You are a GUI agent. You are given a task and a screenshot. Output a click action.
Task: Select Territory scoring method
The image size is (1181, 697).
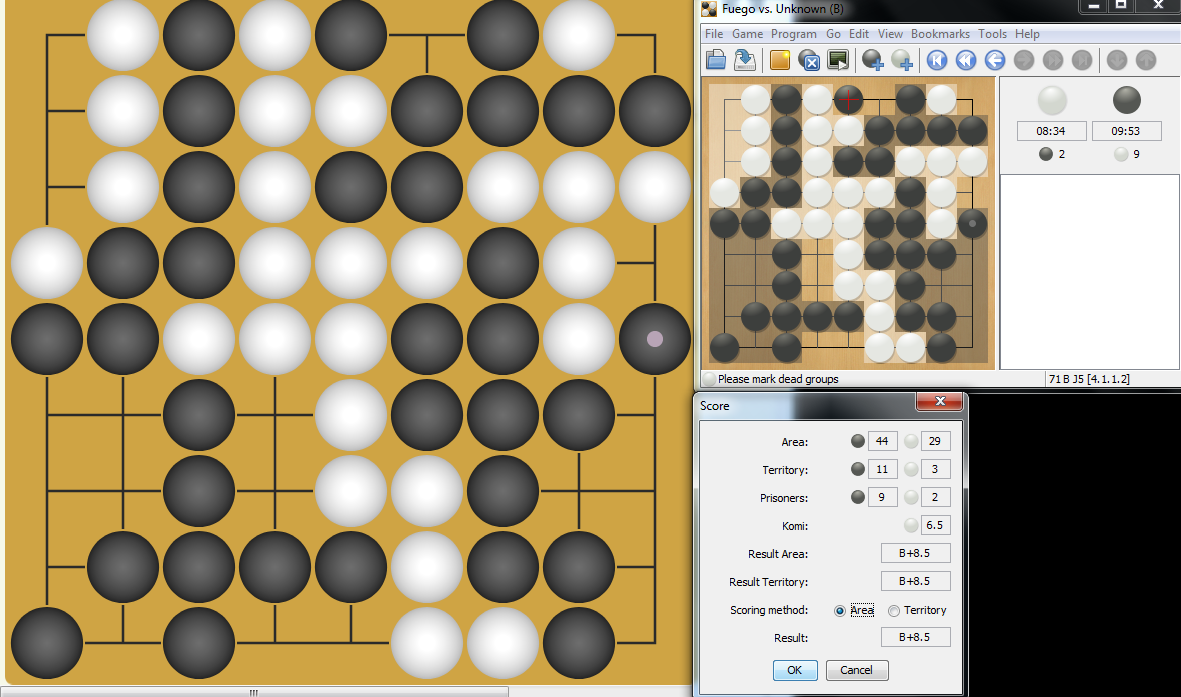(x=917, y=610)
